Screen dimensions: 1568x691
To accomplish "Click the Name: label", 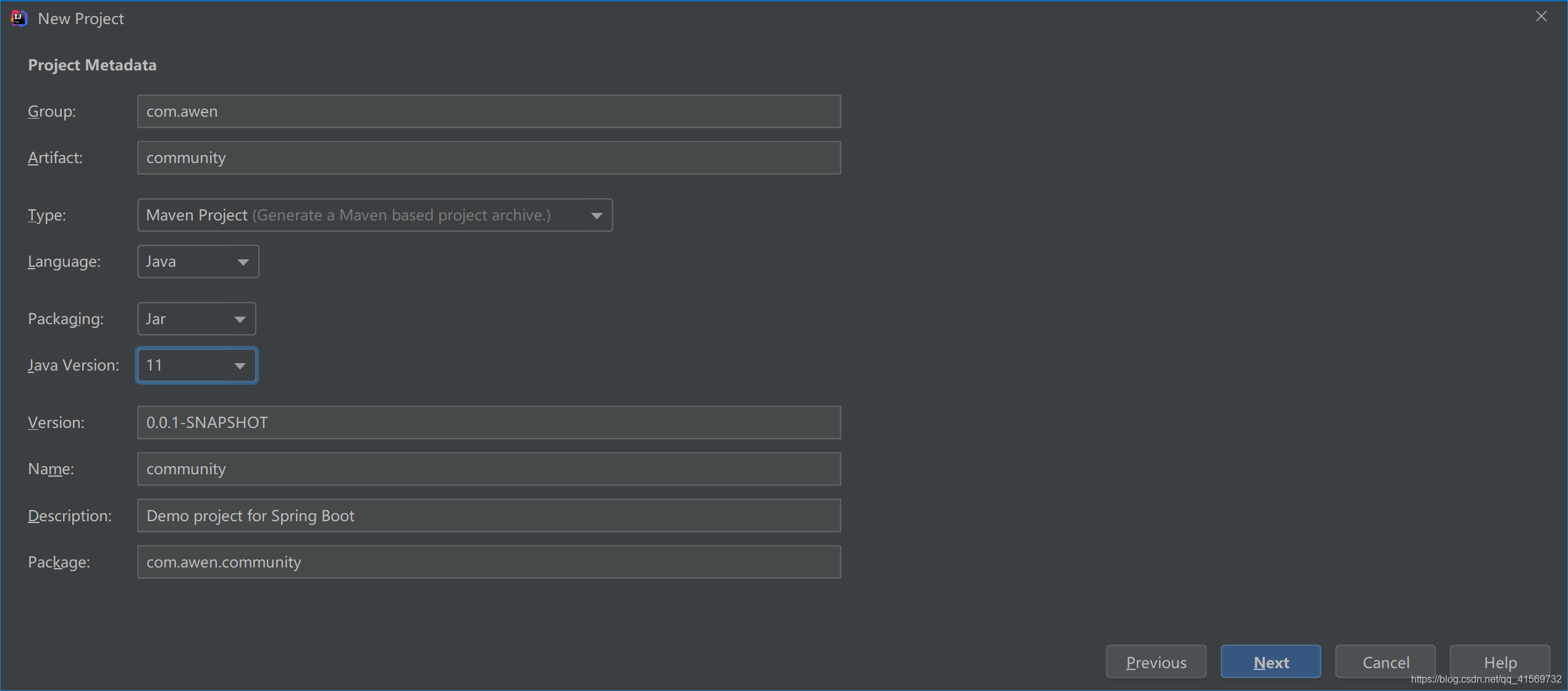I will 51,469.
